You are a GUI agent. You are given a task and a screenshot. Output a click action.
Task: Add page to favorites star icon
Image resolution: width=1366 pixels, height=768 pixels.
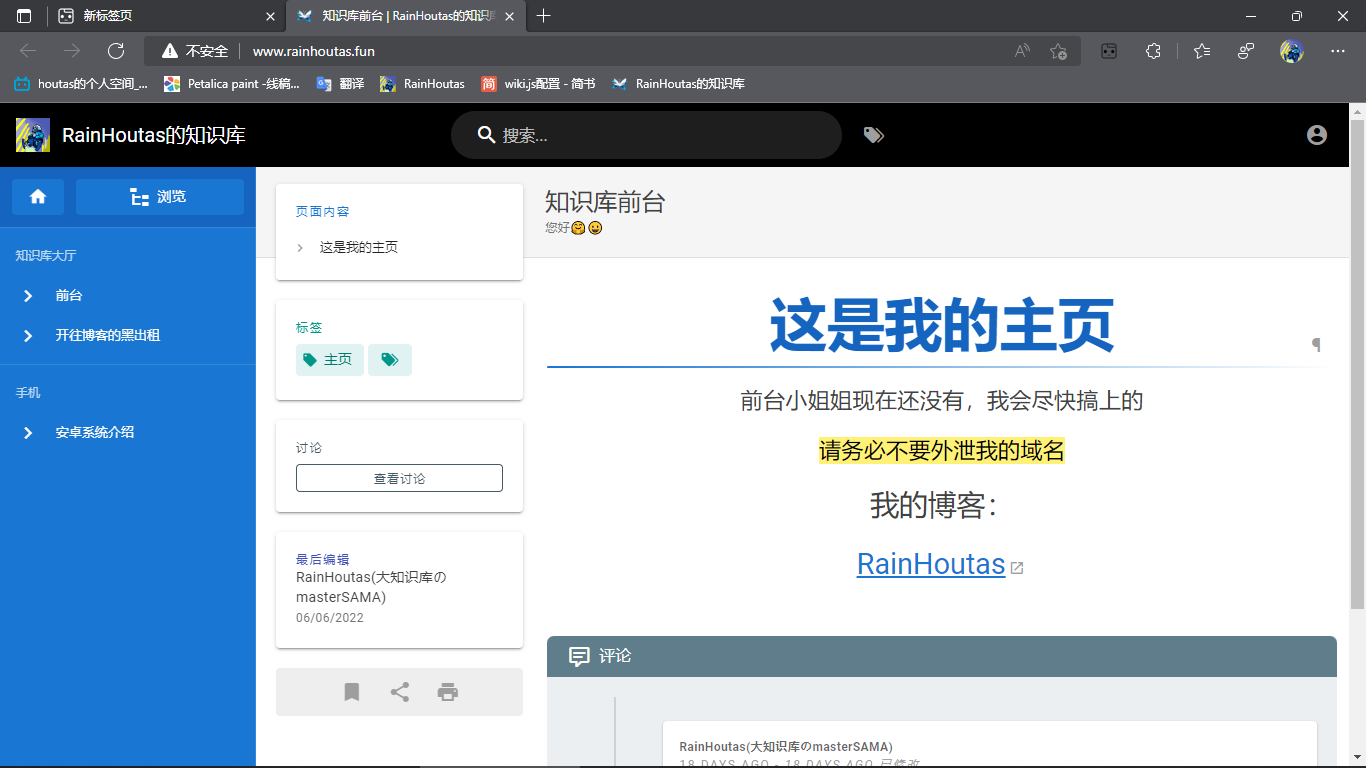(1059, 51)
